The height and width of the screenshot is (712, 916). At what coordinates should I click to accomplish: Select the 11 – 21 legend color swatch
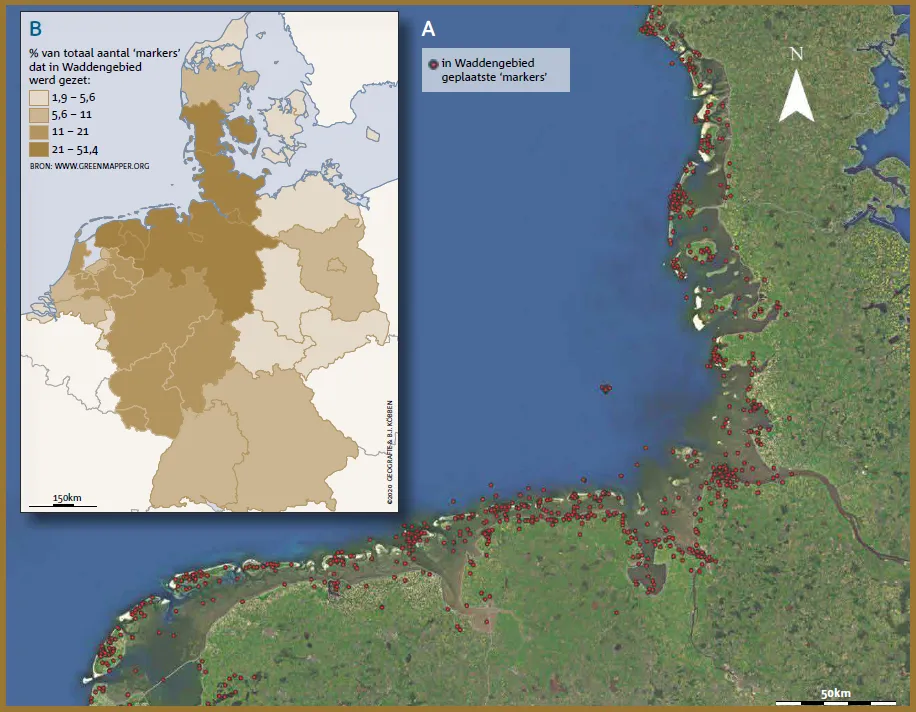[x=39, y=131]
